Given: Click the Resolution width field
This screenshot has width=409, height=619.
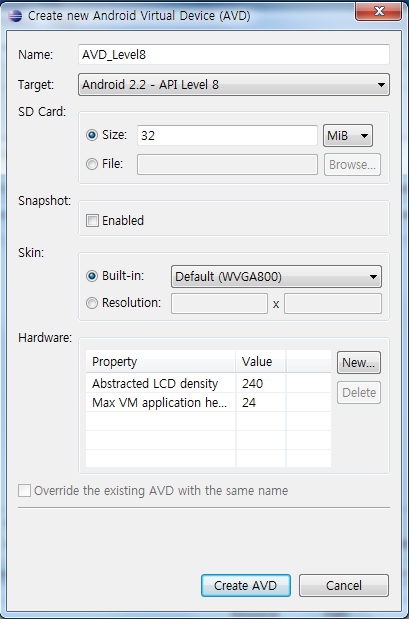Looking at the screenshot, I should tap(219, 303).
